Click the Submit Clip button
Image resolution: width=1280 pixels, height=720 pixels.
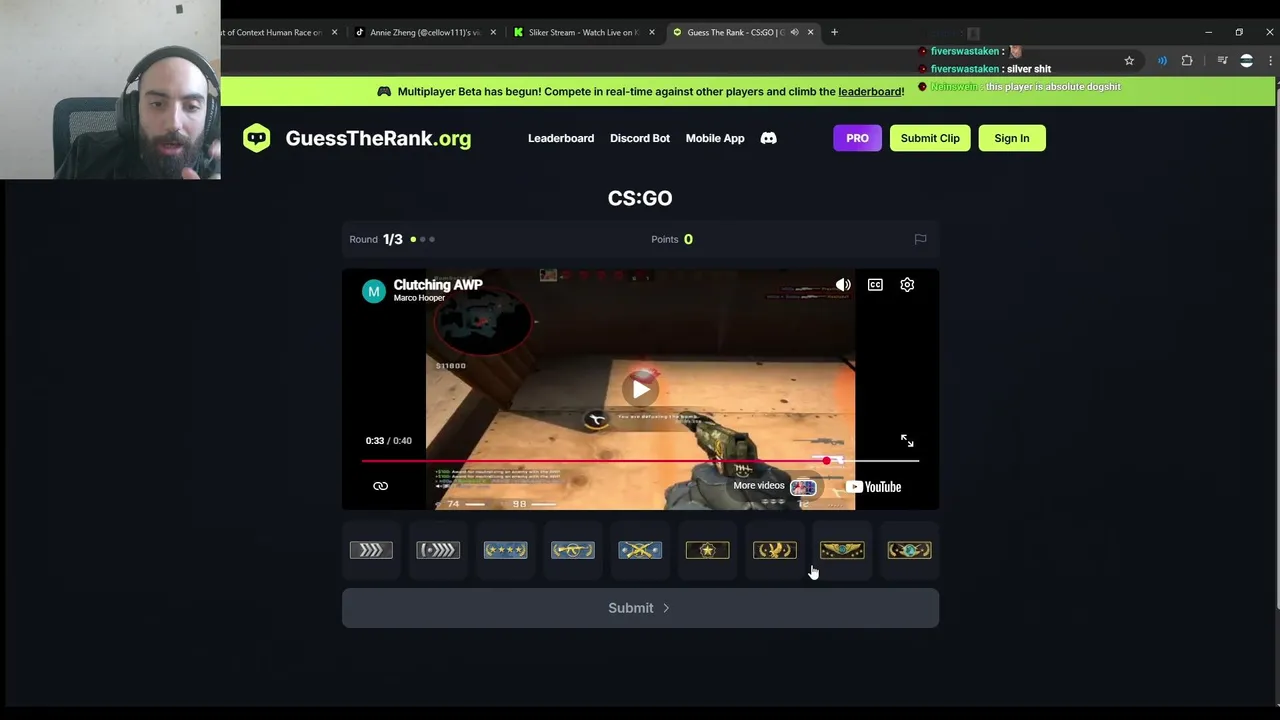tap(930, 138)
